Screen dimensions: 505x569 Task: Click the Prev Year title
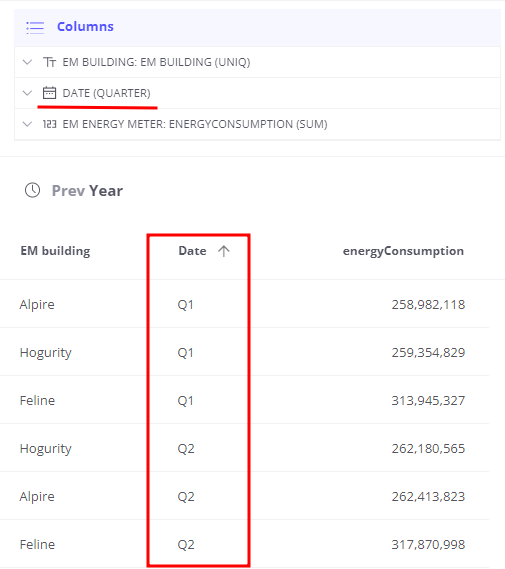(87, 191)
